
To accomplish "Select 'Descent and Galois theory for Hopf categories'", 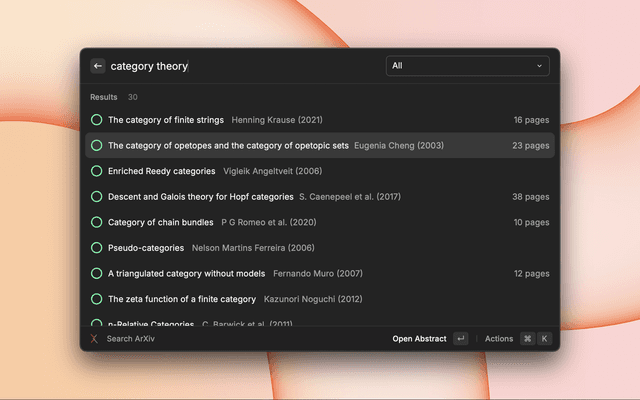I will (x=200, y=197).
